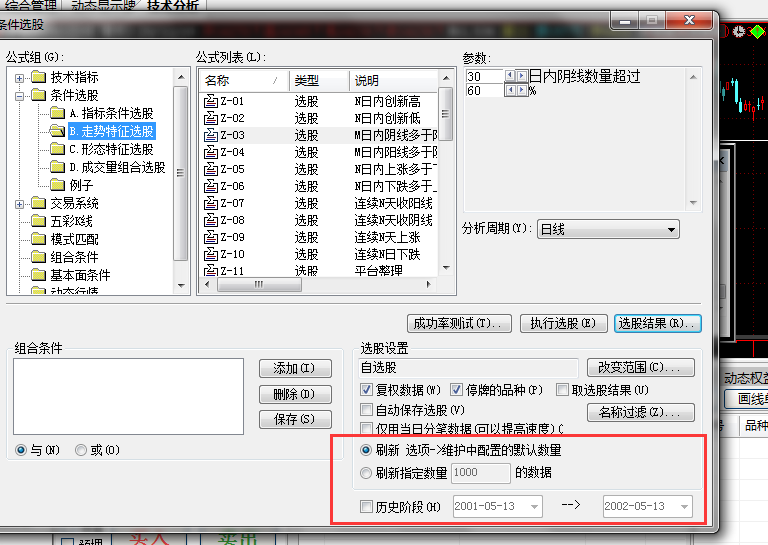
Task: Click the Z-06 formula icon
Action: click(x=211, y=186)
